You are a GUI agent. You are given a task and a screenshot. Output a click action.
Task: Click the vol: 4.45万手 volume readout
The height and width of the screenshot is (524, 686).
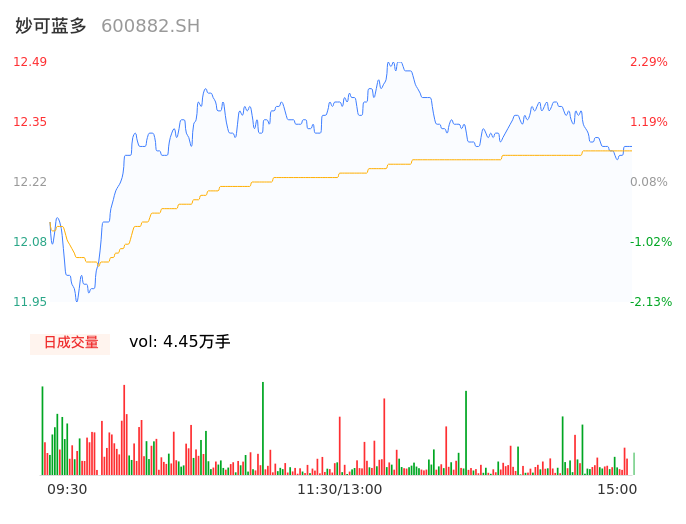click(180, 342)
